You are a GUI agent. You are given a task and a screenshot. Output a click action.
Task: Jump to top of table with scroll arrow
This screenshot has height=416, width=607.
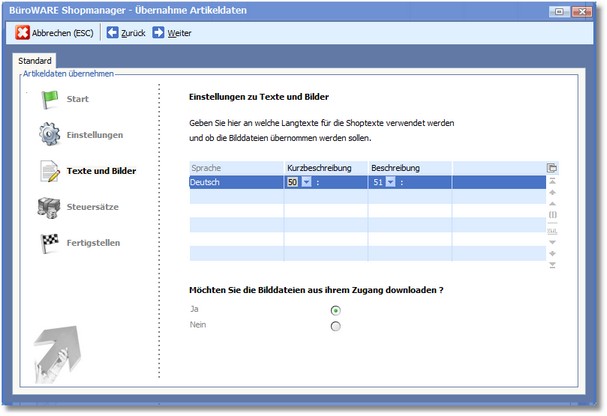click(x=552, y=181)
